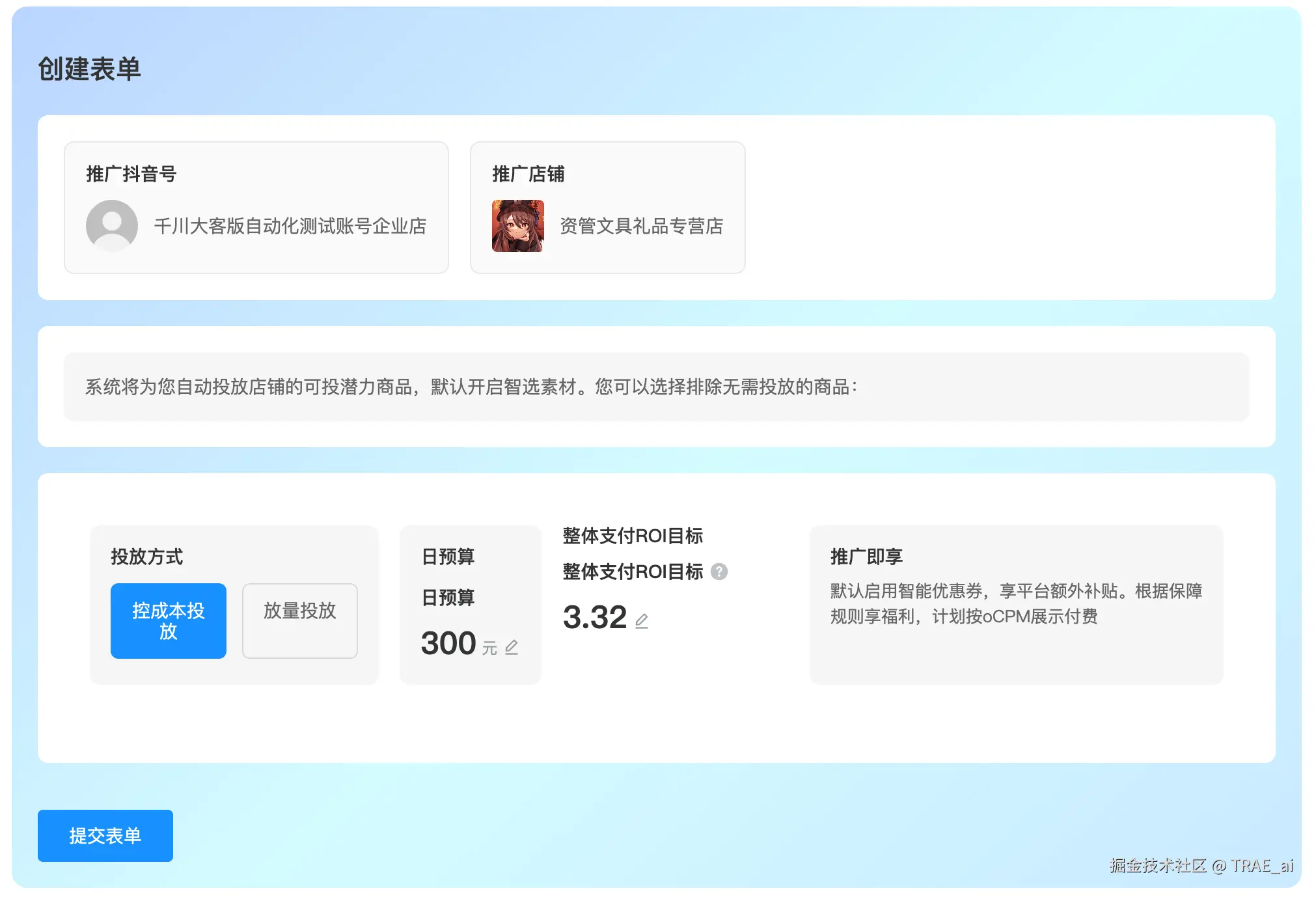
Task: Click the 投放方式 section label
Action: [147, 557]
